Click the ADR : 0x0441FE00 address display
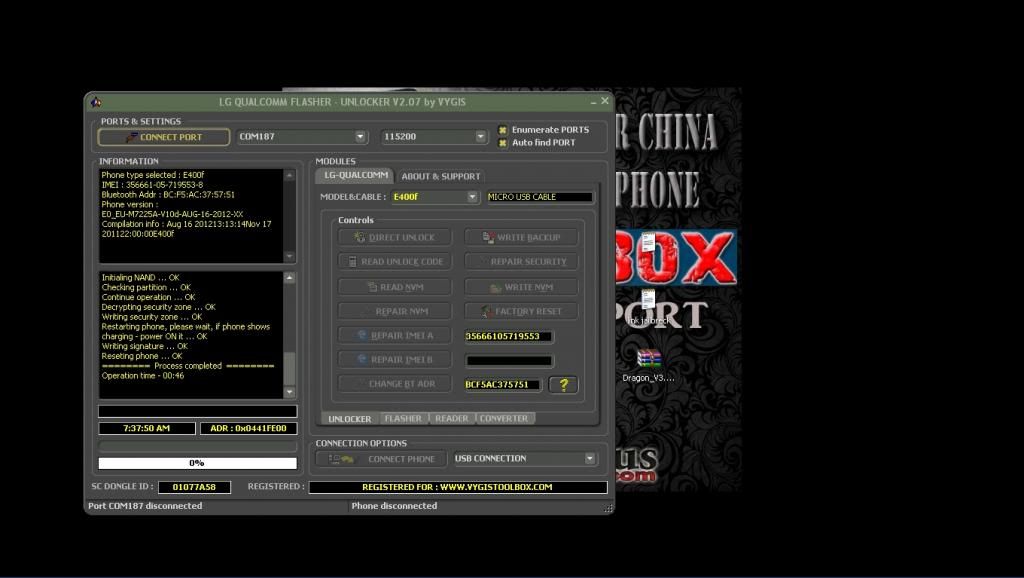This screenshot has width=1024, height=578. pos(248,428)
